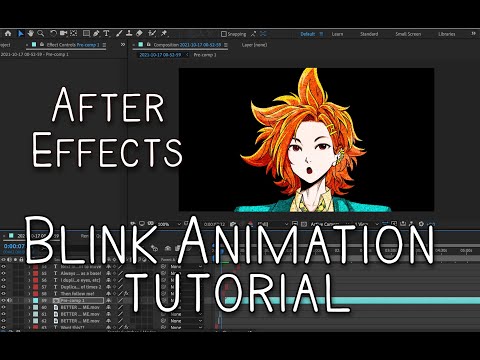Select layer 60 BETTER ... ME.mov
The image size is (480, 360).
[x=80, y=307]
